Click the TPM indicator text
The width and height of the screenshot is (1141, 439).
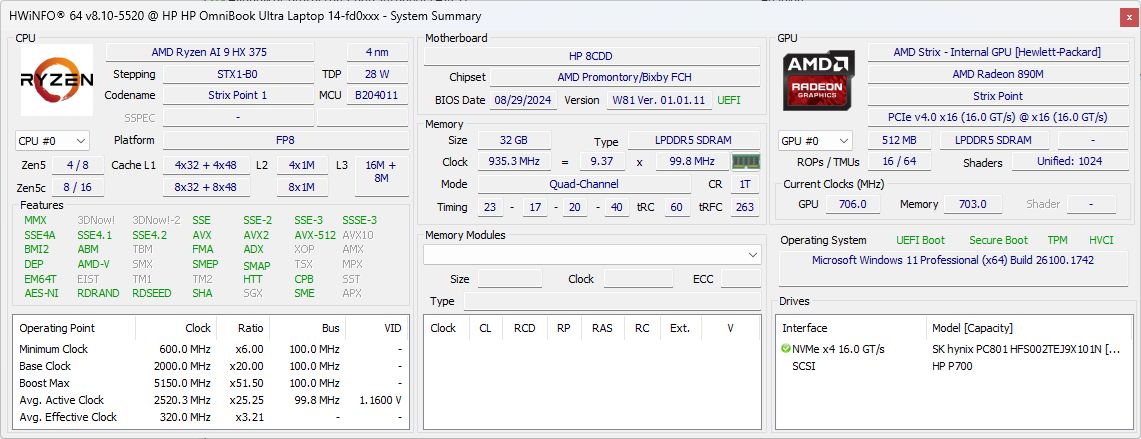pyautogui.click(x=1057, y=240)
